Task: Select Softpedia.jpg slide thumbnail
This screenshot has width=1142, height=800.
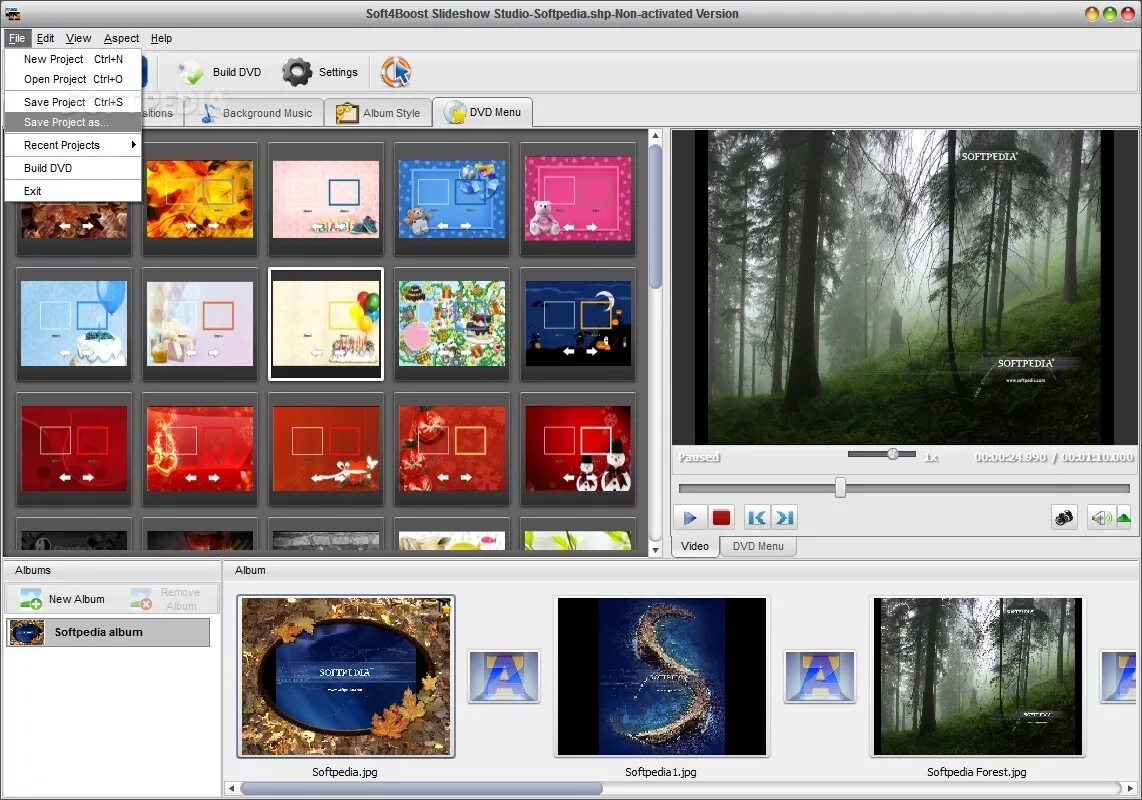Action: click(346, 677)
